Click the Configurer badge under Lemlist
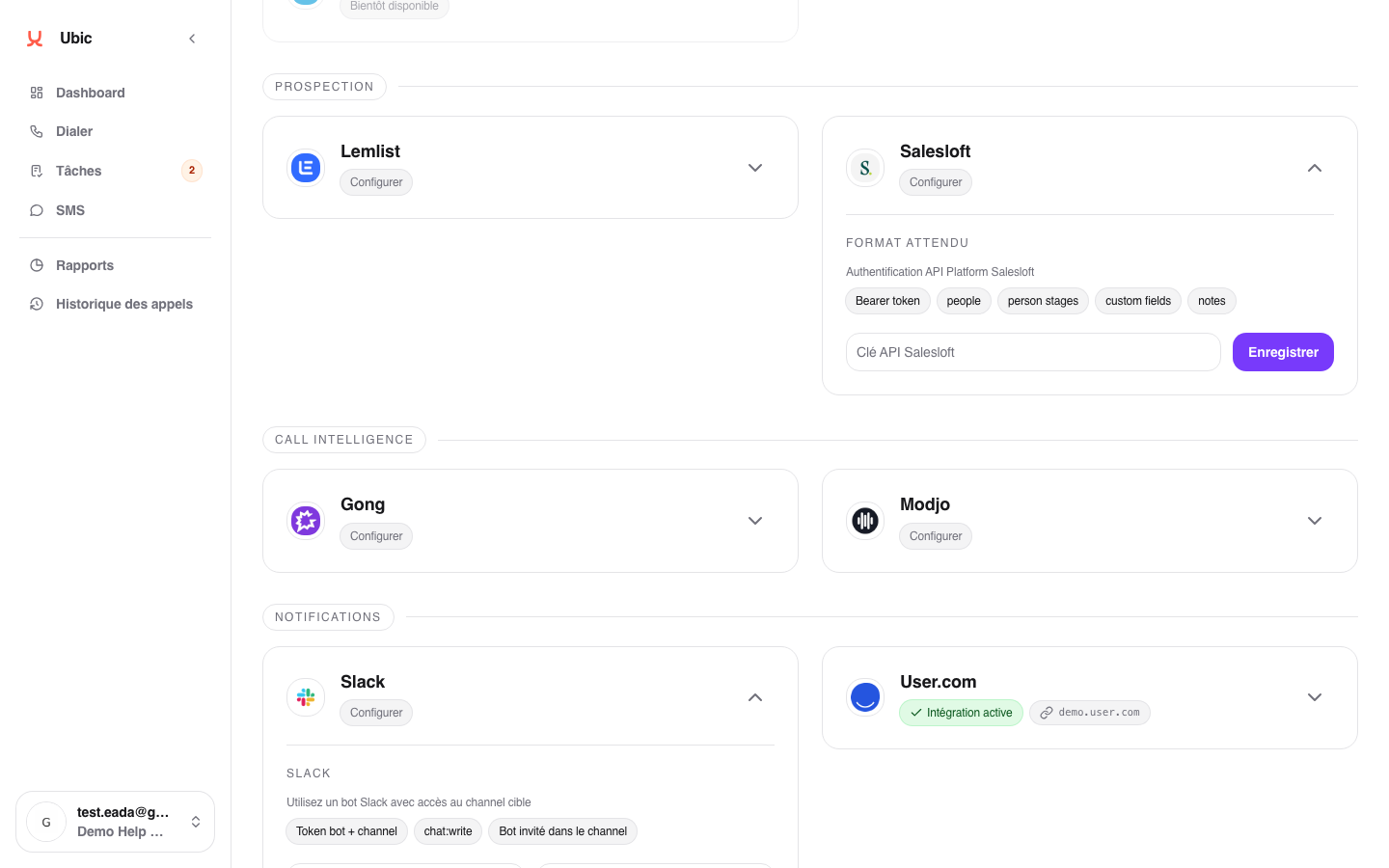Image resolution: width=1389 pixels, height=868 pixels. (376, 182)
